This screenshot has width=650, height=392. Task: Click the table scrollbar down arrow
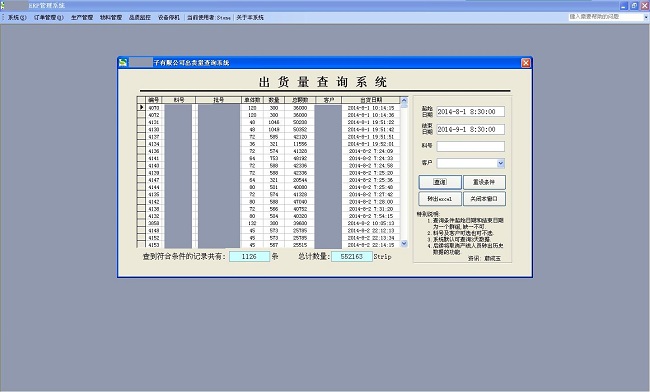[404, 244]
